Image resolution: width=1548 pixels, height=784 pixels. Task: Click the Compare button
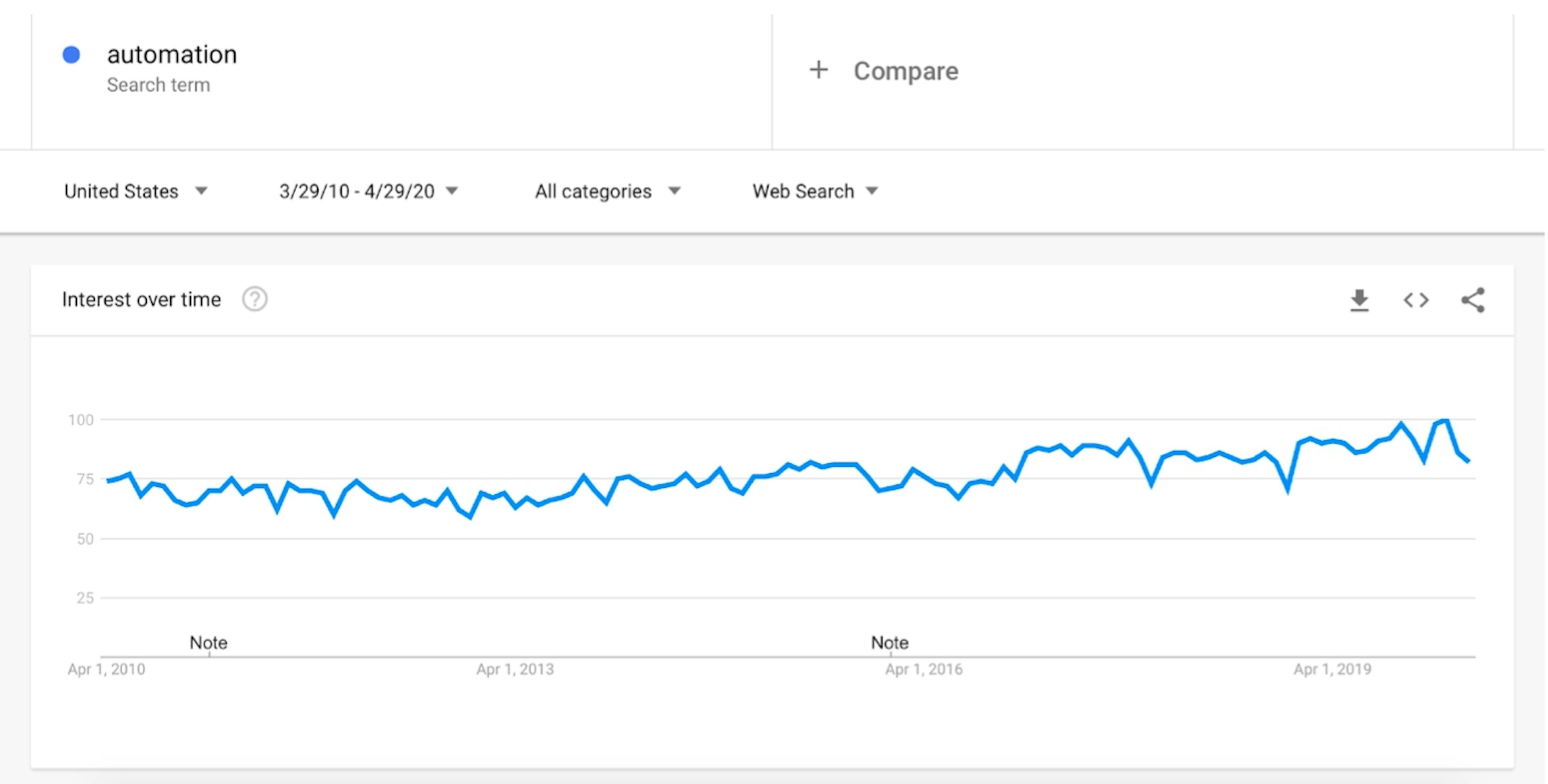coord(905,71)
